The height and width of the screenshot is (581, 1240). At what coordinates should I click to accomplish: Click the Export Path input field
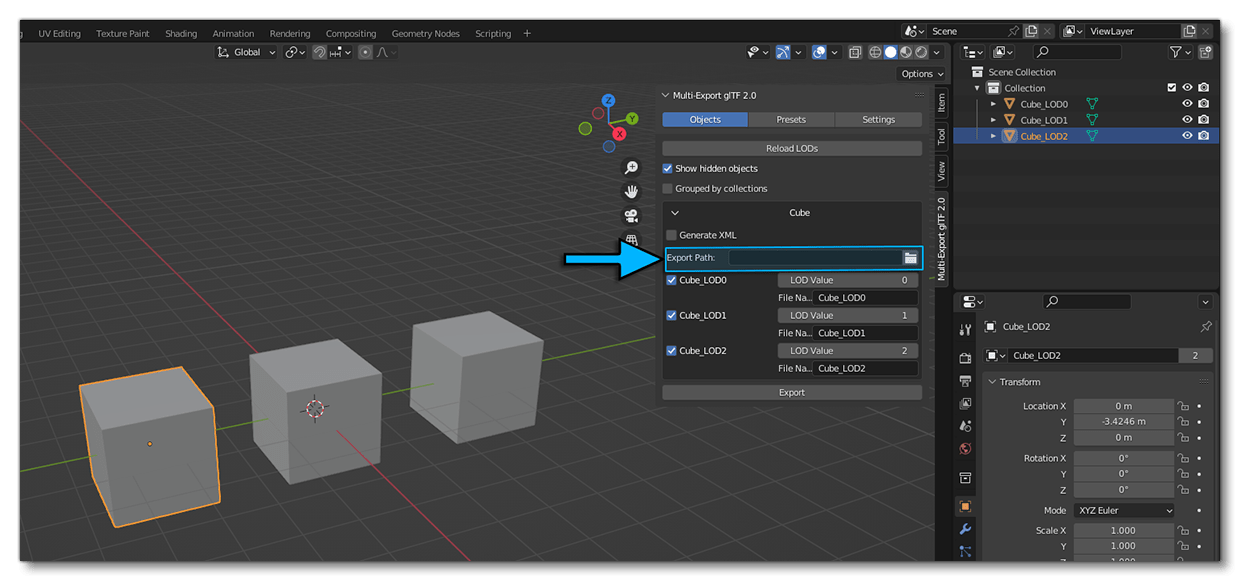[x=815, y=258]
